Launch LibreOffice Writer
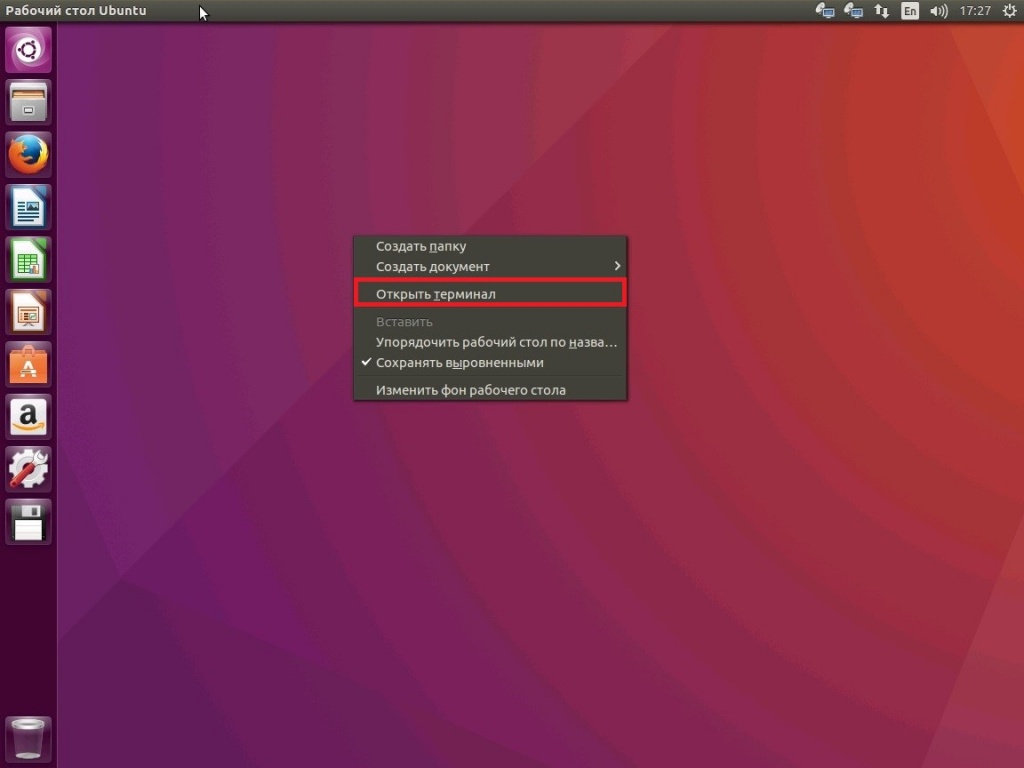The image size is (1024, 768). [x=28, y=208]
